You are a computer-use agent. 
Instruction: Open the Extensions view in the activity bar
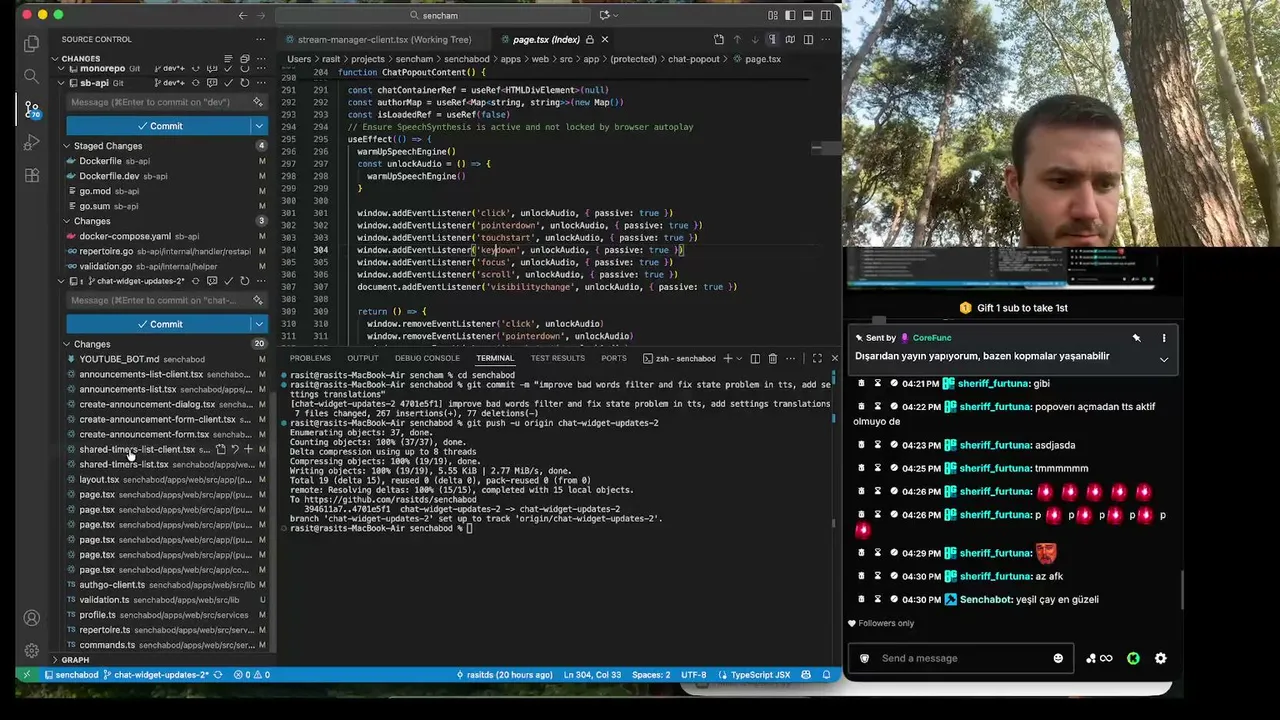(x=31, y=176)
